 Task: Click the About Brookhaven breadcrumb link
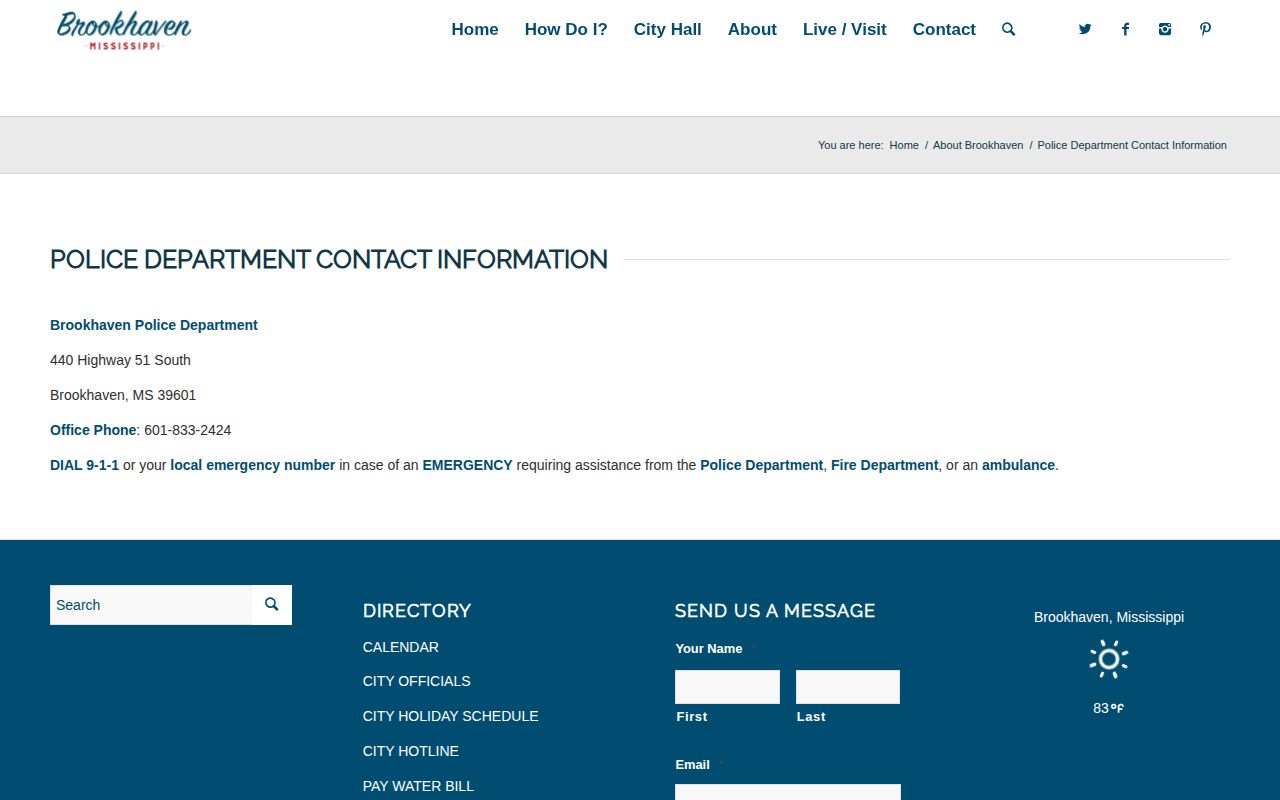[x=978, y=145]
